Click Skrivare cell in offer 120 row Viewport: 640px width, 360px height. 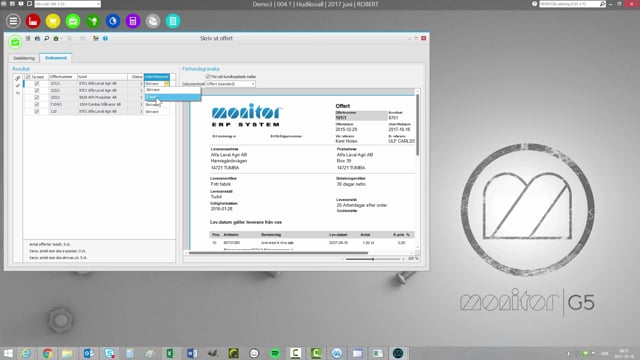pyautogui.click(x=157, y=111)
